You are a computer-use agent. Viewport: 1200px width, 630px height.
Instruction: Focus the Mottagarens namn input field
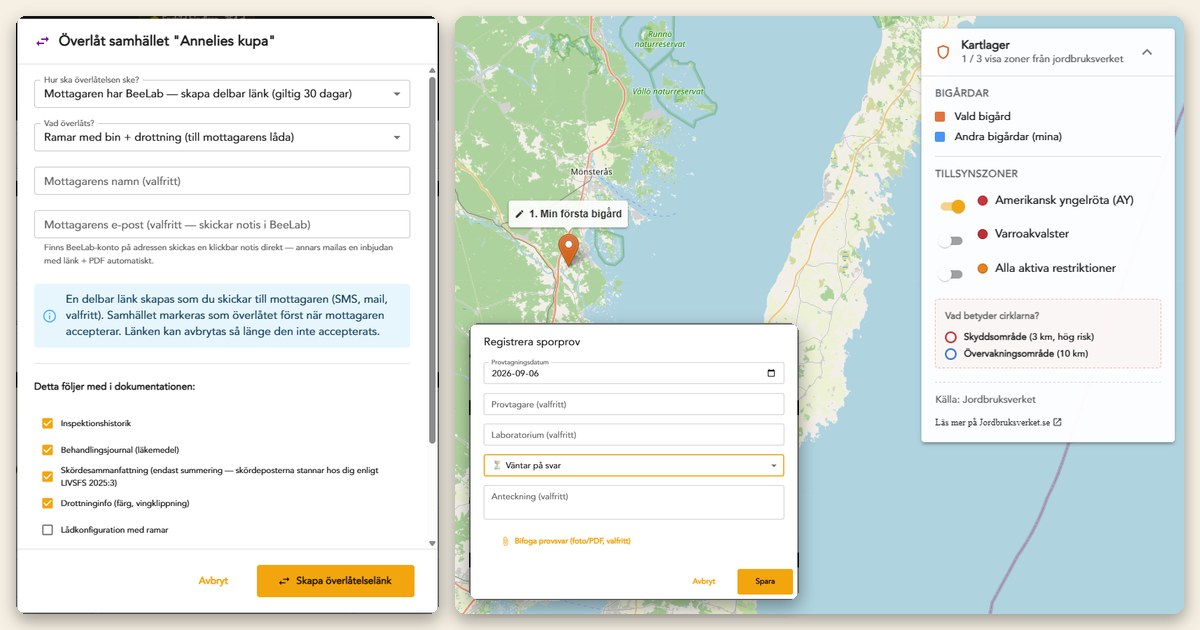(222, 181)
